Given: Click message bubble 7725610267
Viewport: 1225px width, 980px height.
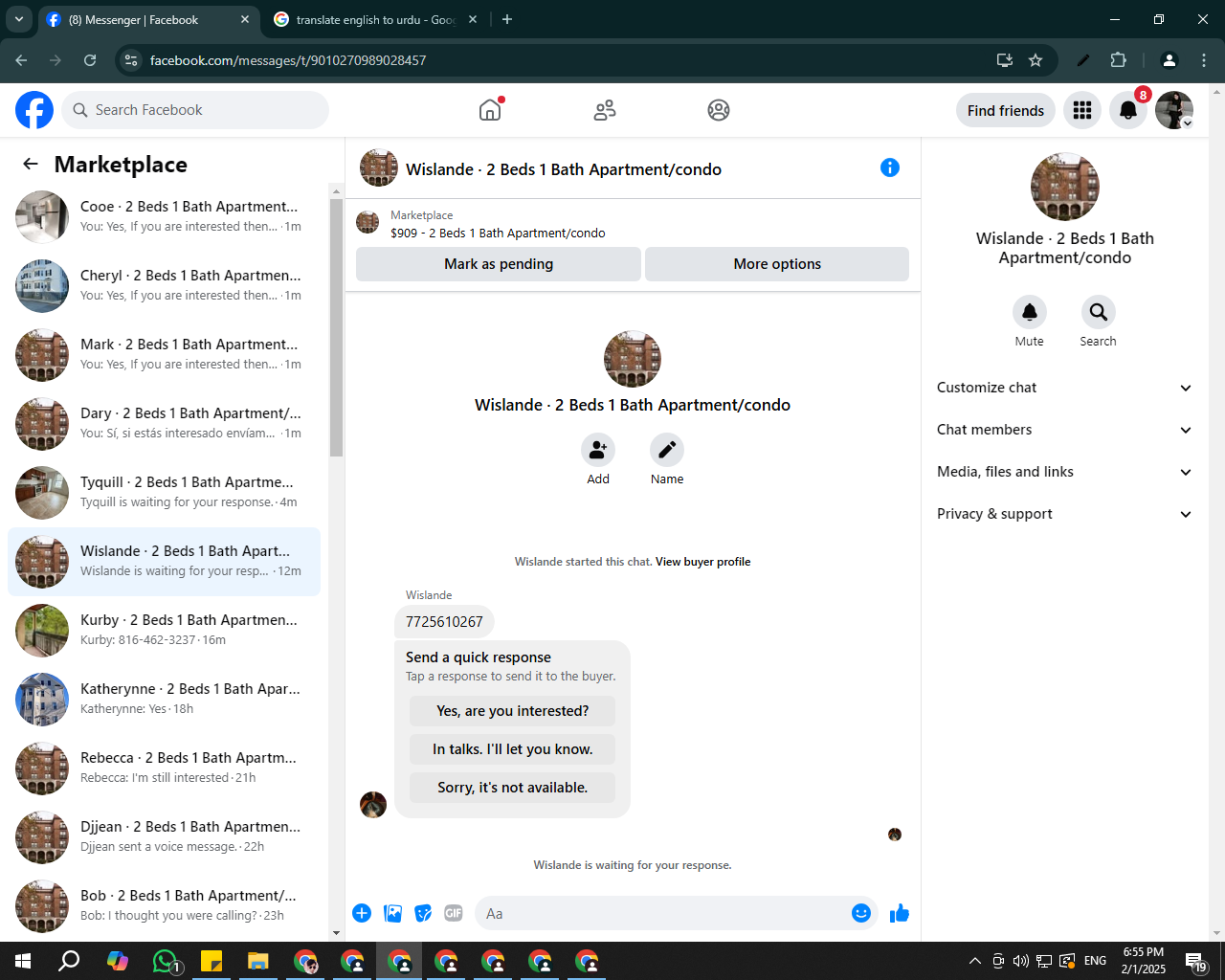Looking at the screenshot, I should pyautogui.click(x=444, y=622).
